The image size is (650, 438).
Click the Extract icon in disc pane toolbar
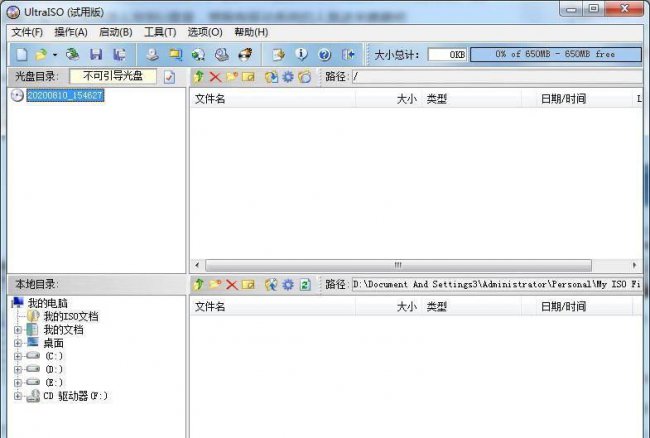272,77
